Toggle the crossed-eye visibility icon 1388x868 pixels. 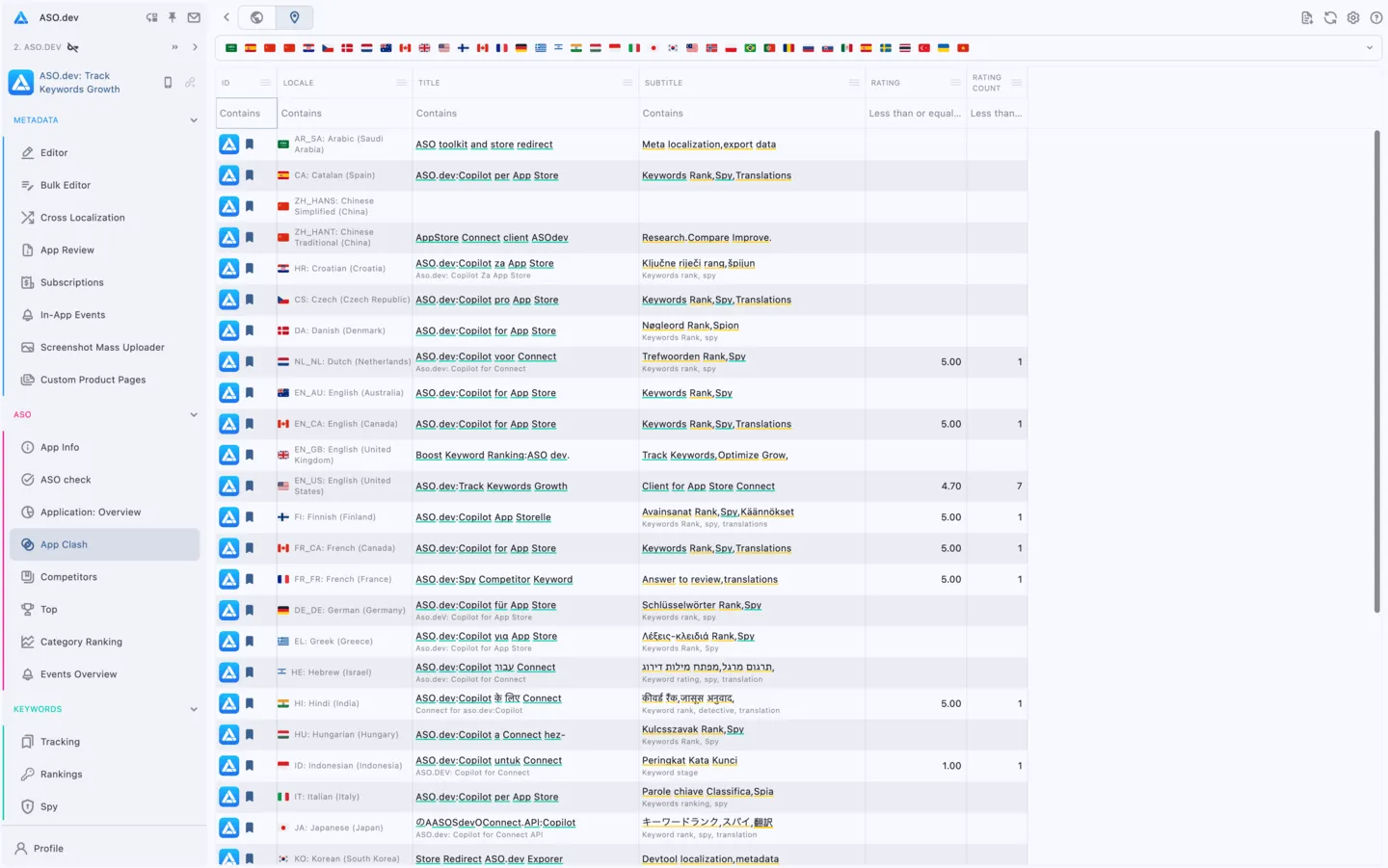pyautogui.click(x=73, y=47)
